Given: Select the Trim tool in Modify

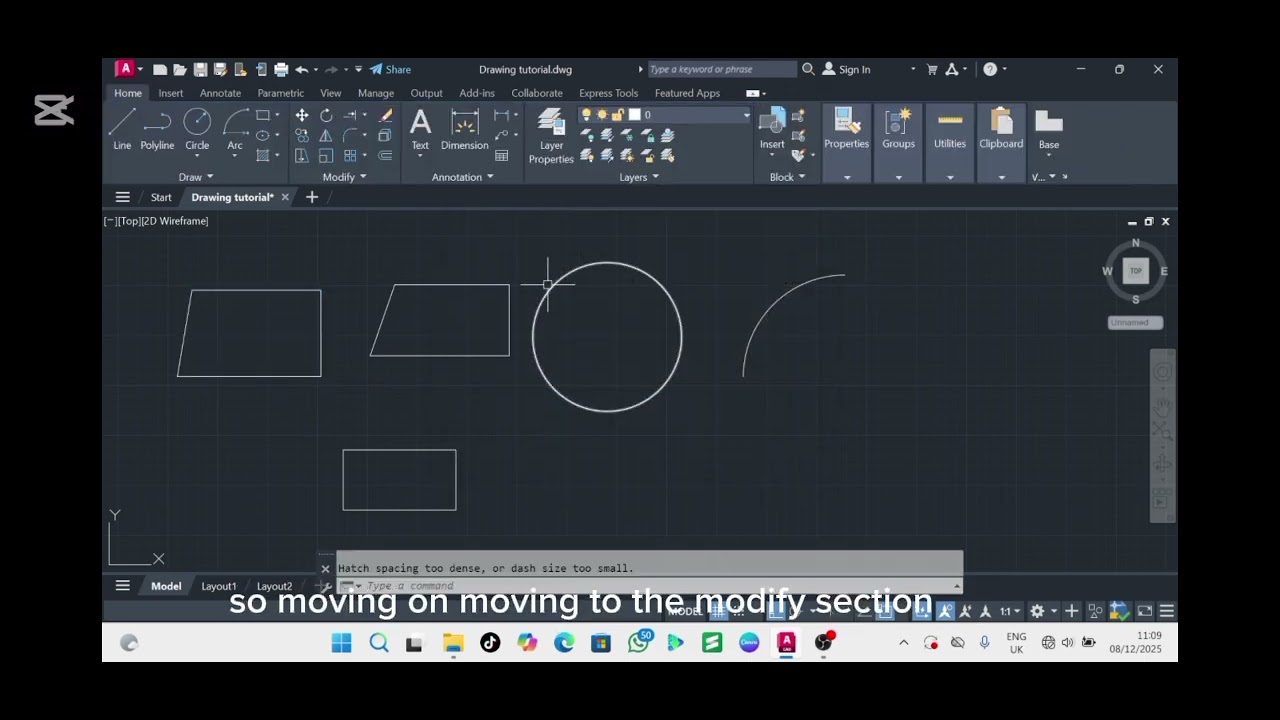Looking at the screenshot, I should point(351,115).
